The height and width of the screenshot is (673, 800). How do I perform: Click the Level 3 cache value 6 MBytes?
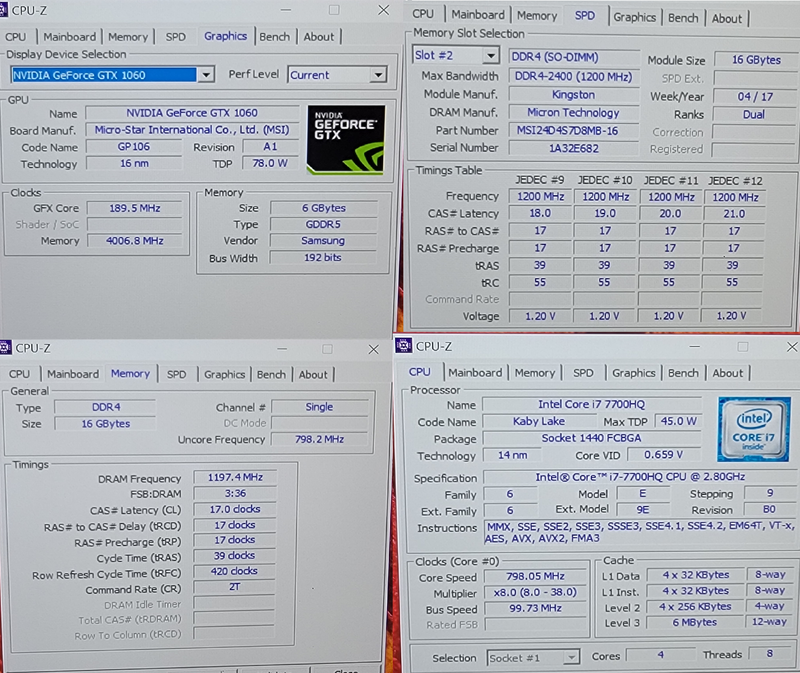pos(695,622)
